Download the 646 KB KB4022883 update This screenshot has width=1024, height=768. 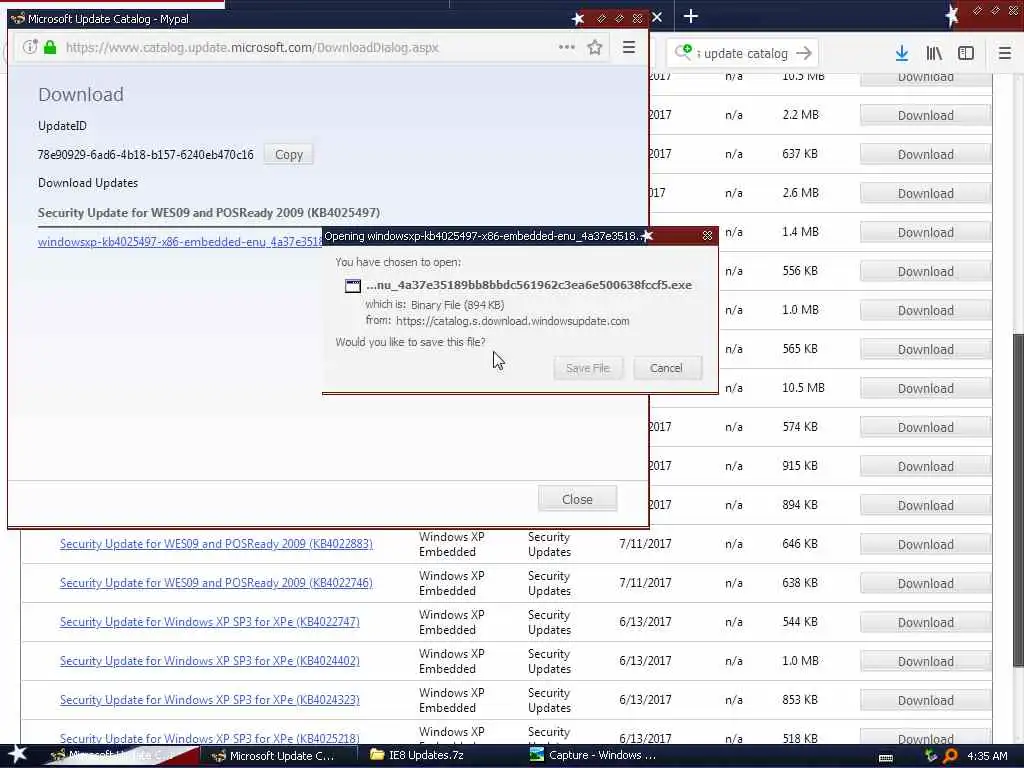[x=925, y=545]
